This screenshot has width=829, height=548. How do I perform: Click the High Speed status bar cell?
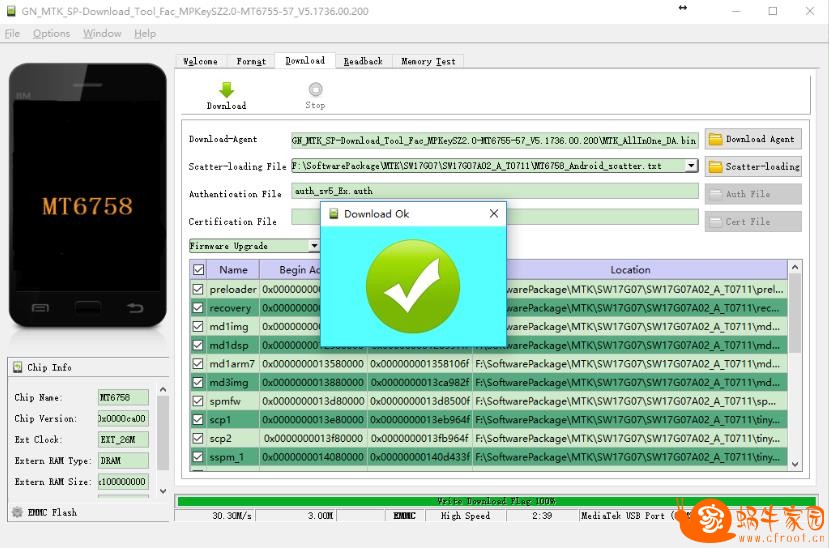pyautogui.click(x=465, y=516)
